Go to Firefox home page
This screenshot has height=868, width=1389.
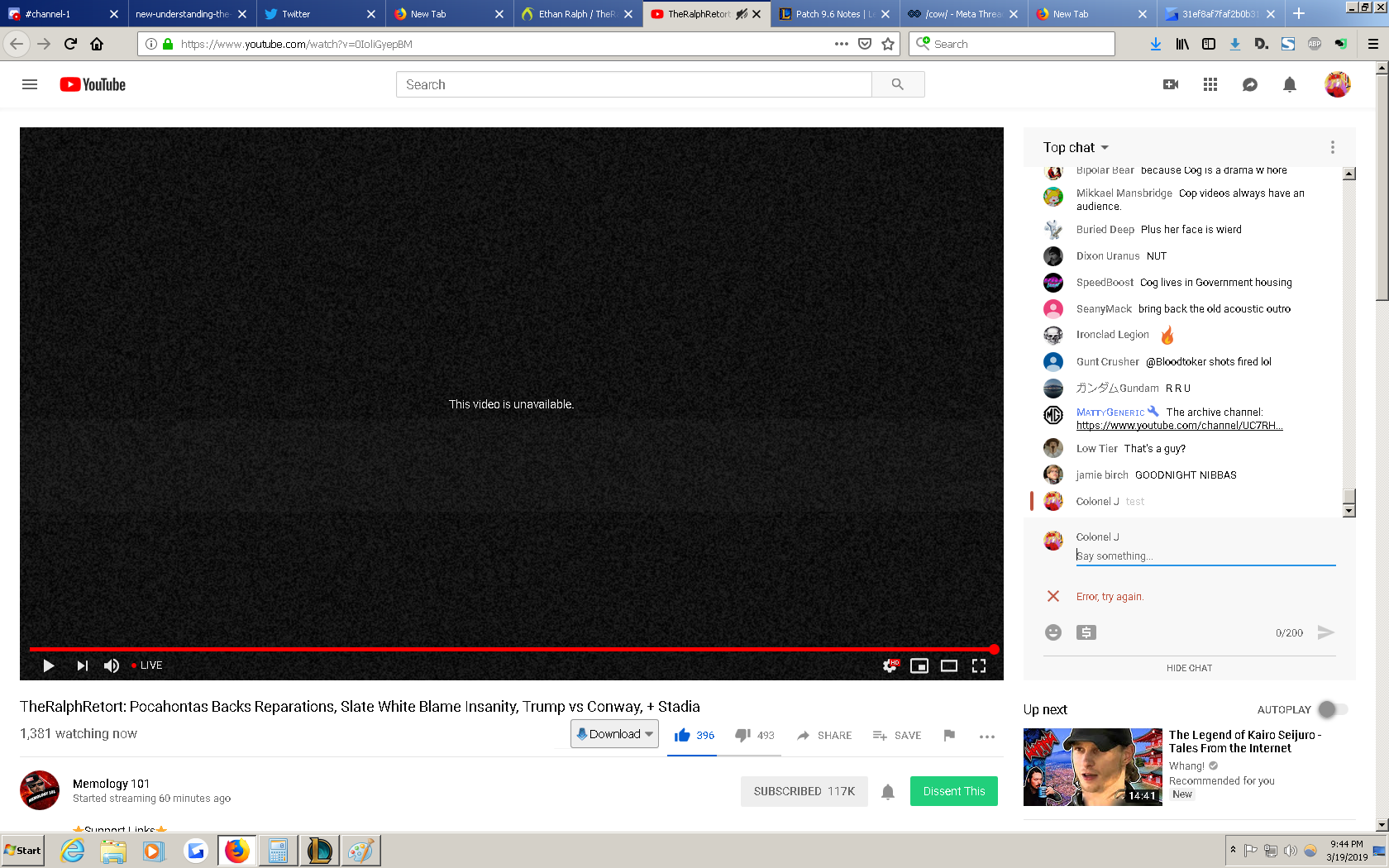tap(97, 44)
